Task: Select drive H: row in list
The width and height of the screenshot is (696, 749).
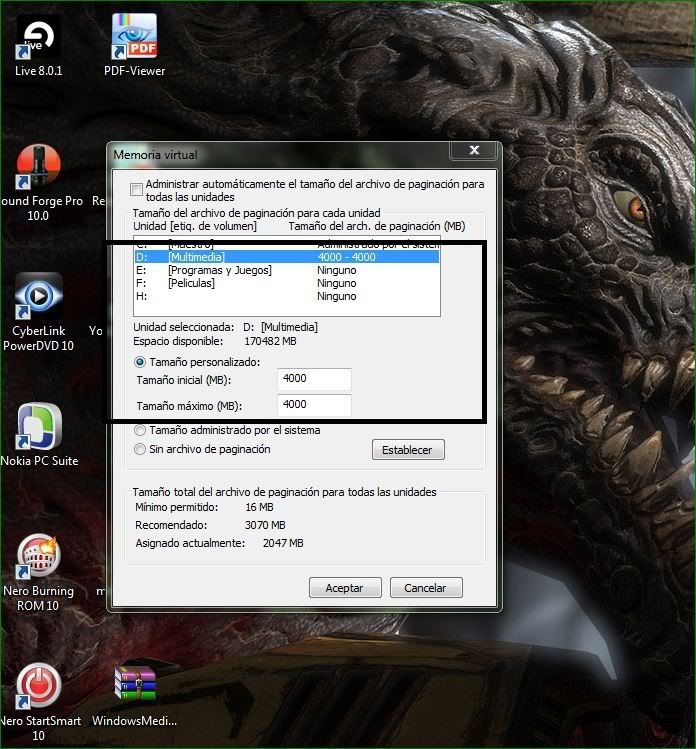Action: pyautogui.click(x=287, y=296)
